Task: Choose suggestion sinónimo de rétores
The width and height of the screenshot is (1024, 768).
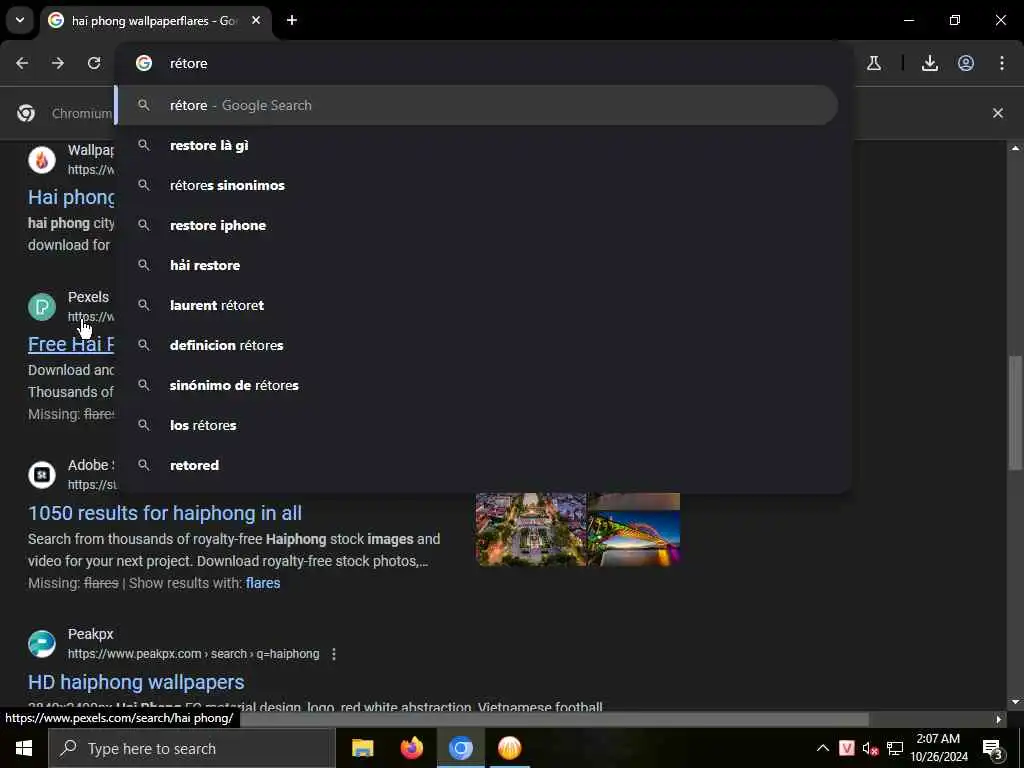Action: click(477, 385)
